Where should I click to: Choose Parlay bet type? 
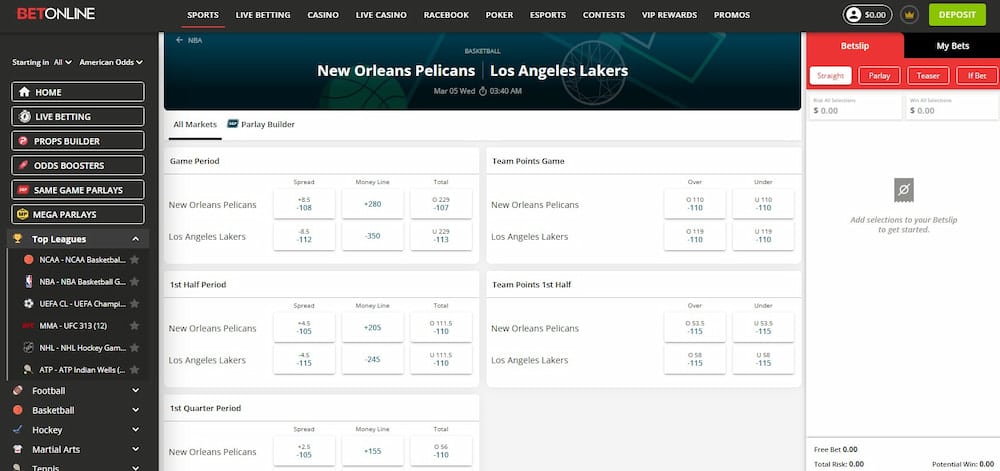coord(879,76)
